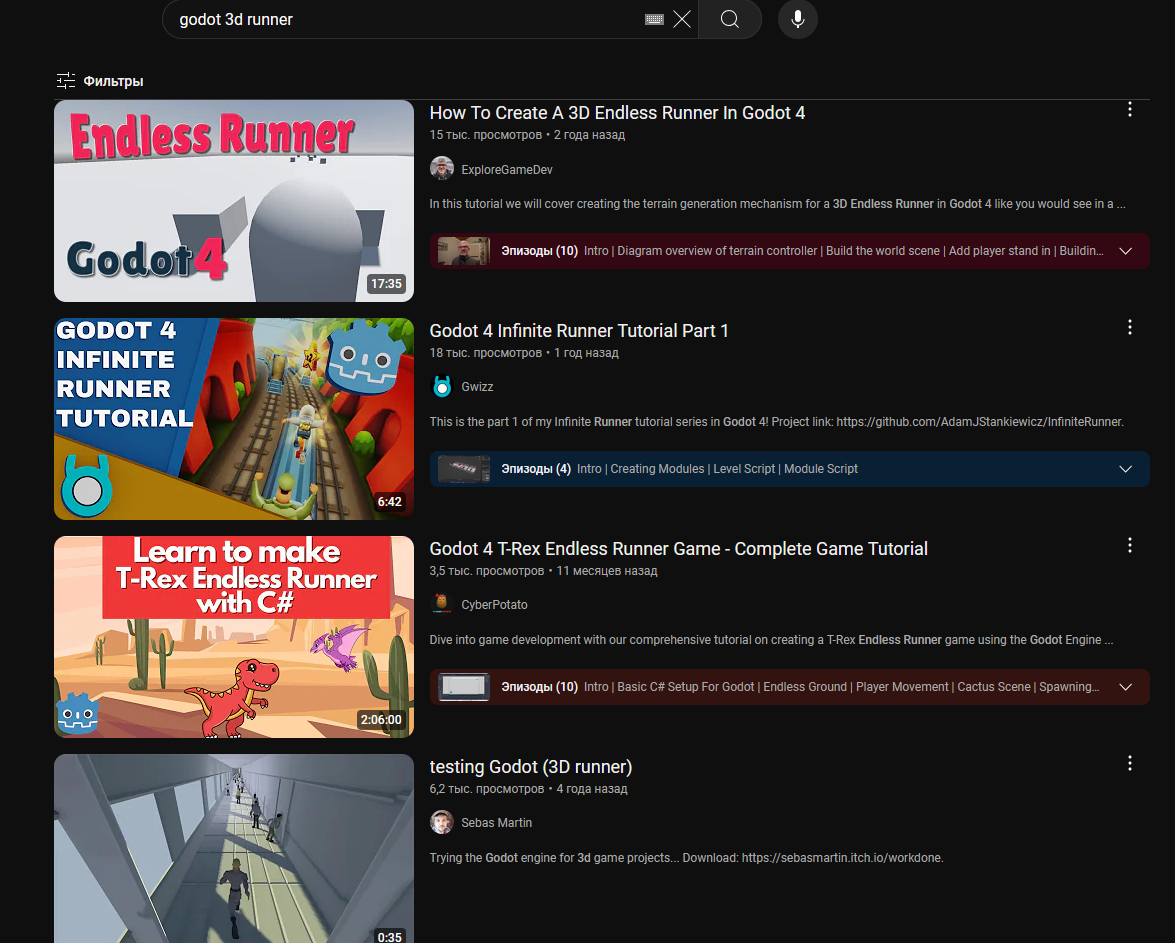This screenshot has width=1175, height=943.
Task: Open the on-screen keyboard icon in the search box
Action: [x=654, y=19]
